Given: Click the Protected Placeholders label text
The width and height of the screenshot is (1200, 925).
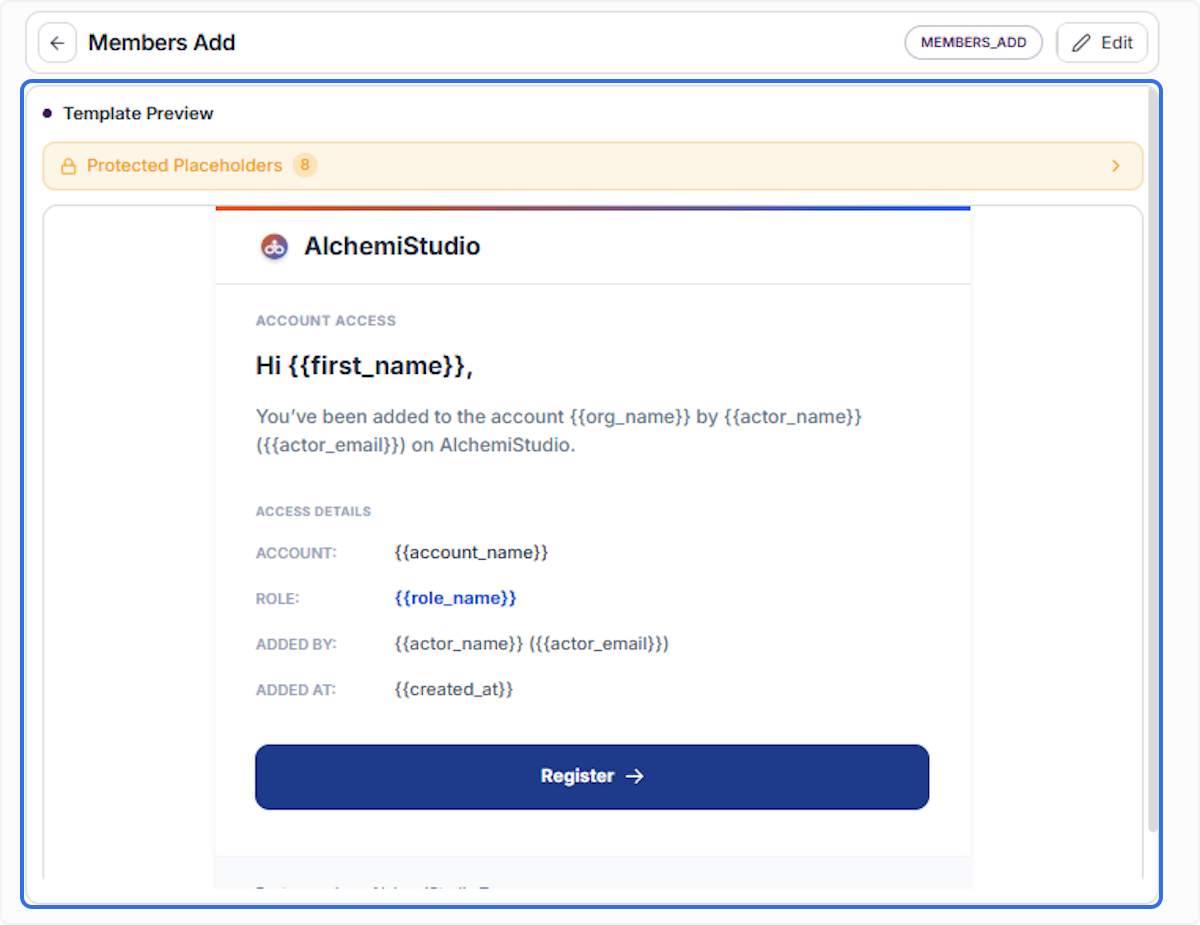Looking at the screenshot, I should coord(185,166).
